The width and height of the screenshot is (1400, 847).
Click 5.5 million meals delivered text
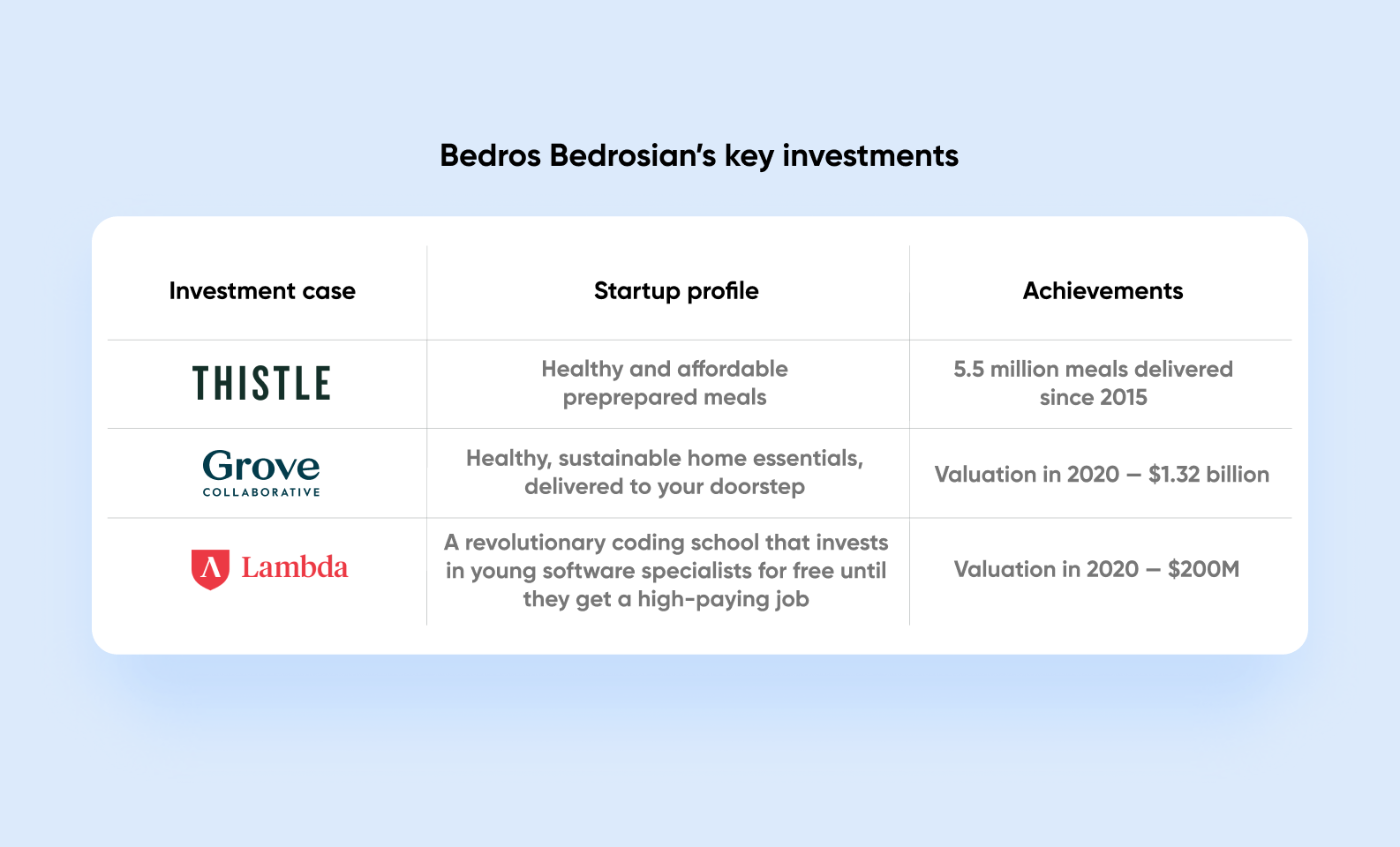tap(1093, 369)
